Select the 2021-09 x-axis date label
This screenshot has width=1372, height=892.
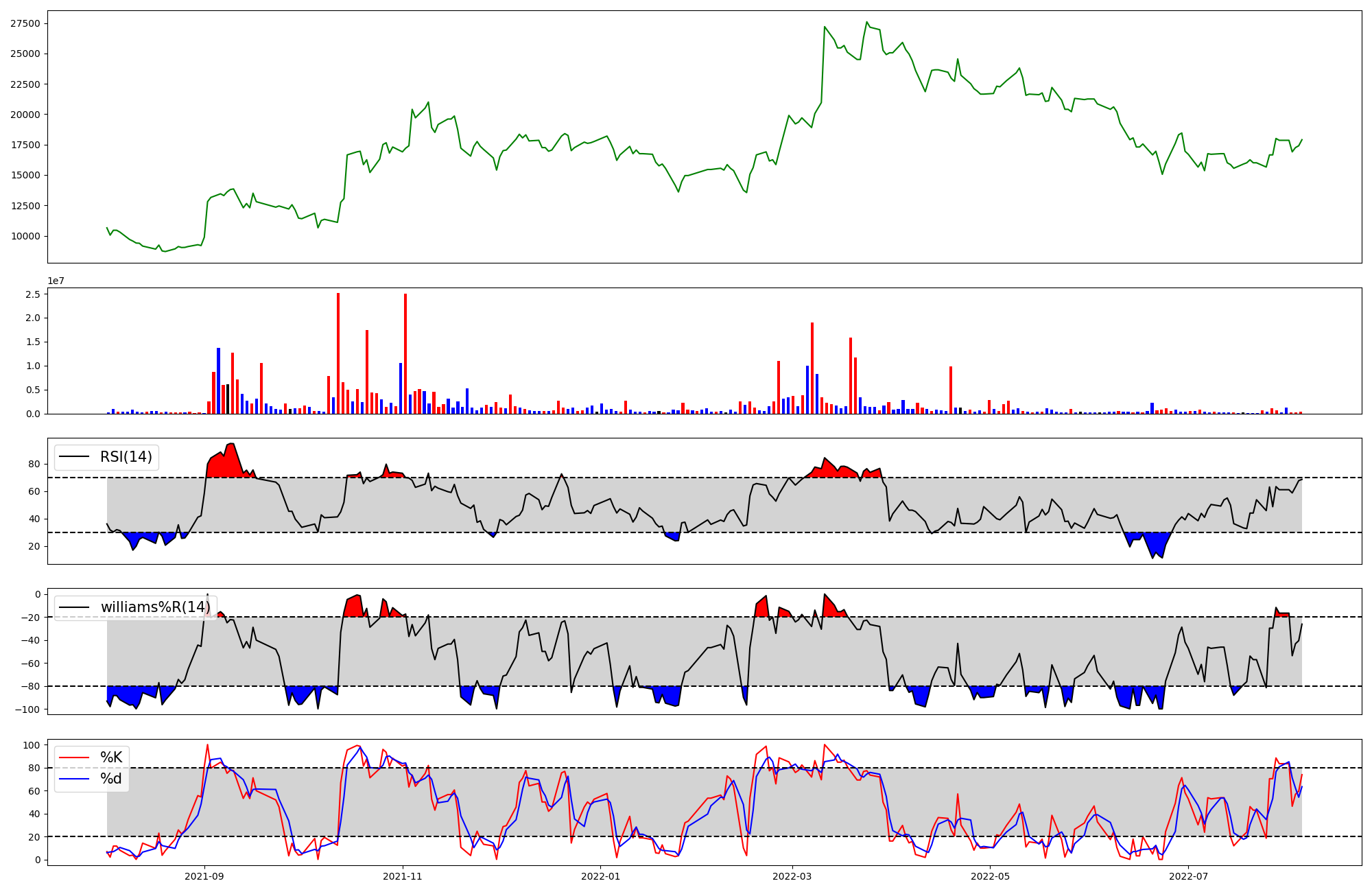[204, 876]
